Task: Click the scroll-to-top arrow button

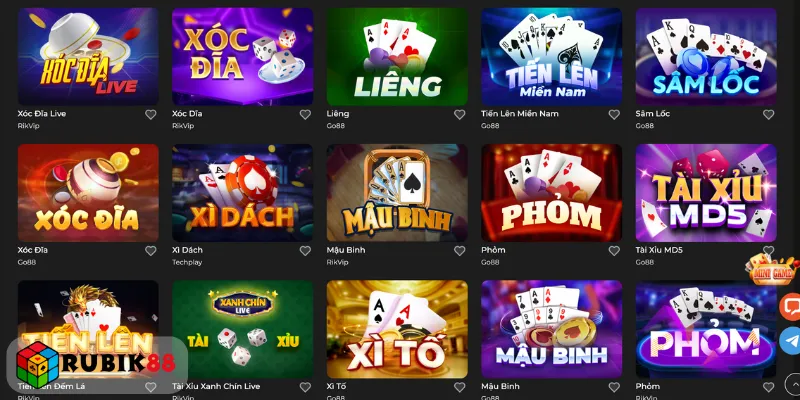Action: click(792, 383)
